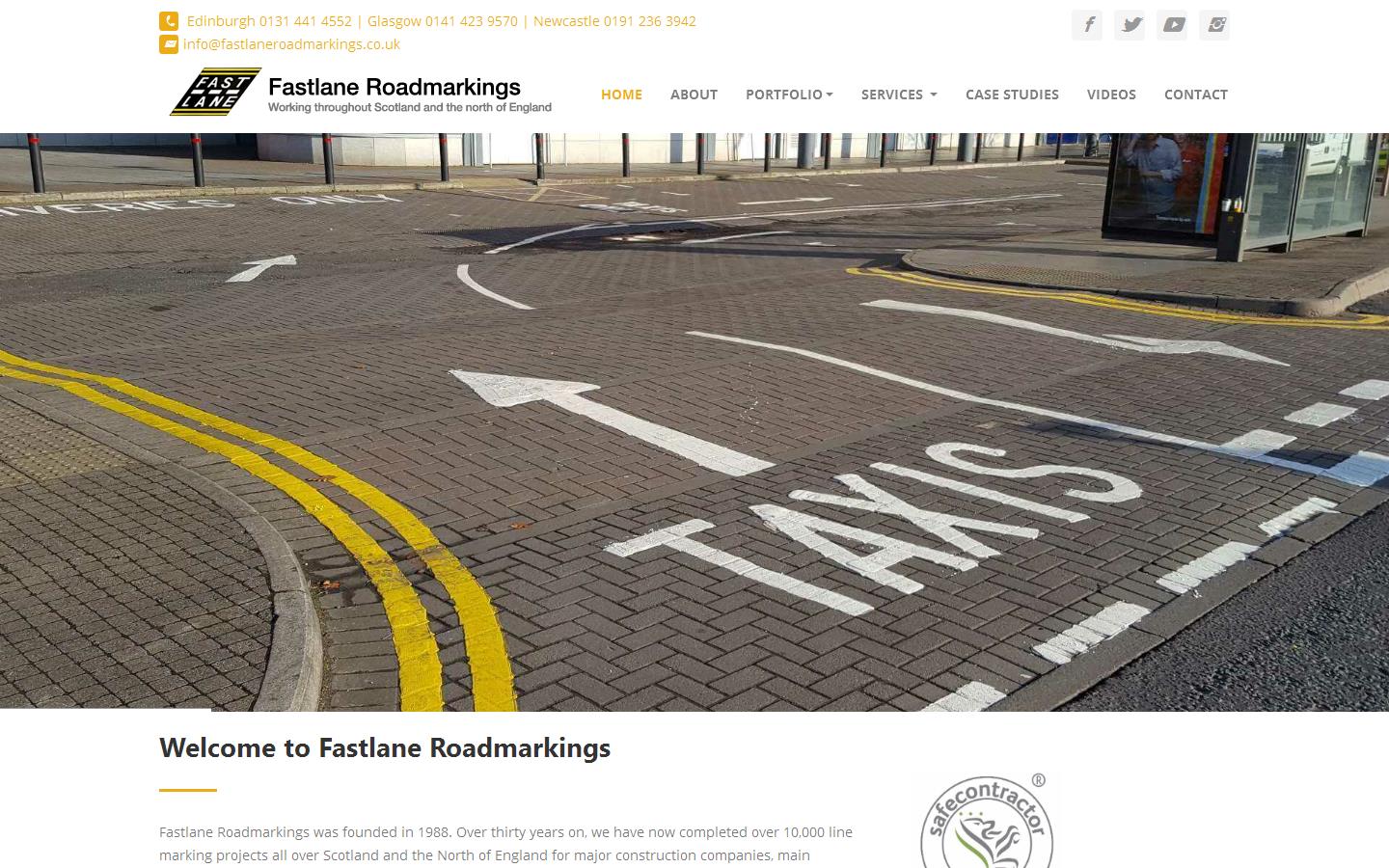
Task: Call the Newcastle number 0191 236 3942
Action: [614, 21]
